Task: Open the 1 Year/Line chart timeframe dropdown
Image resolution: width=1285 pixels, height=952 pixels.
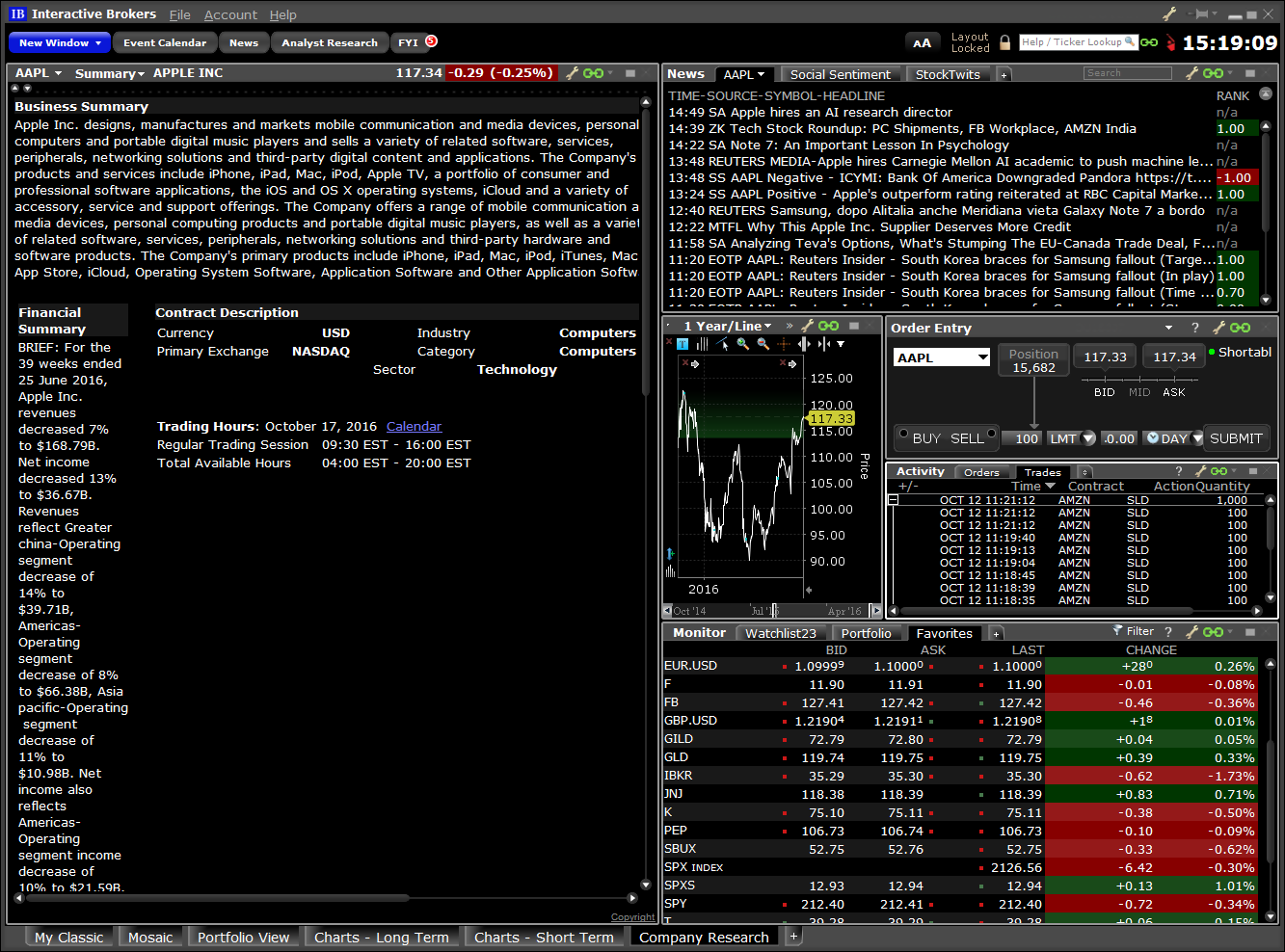Action: (x=724, y=326)
